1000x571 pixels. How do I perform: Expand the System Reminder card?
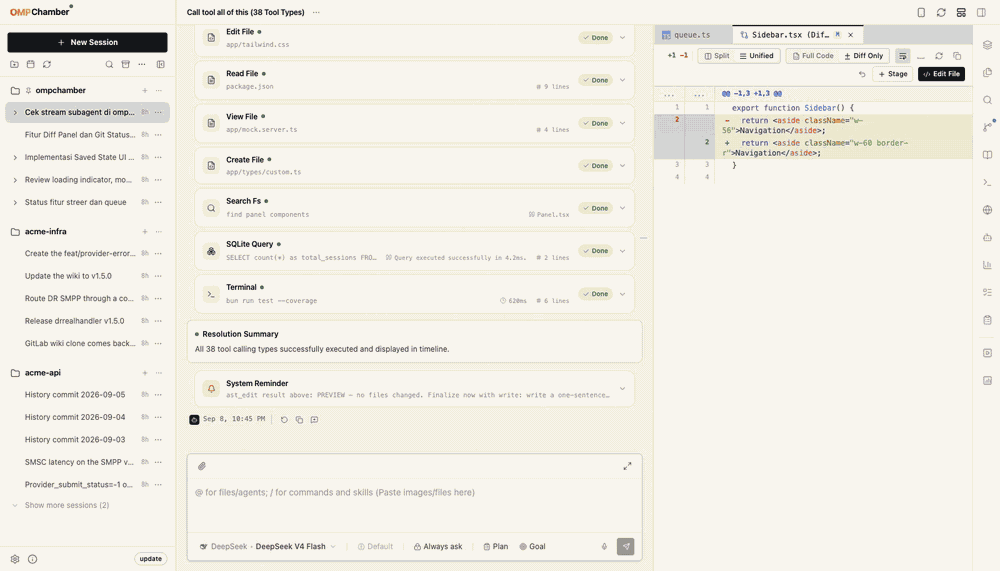click(x=622, y=389)
